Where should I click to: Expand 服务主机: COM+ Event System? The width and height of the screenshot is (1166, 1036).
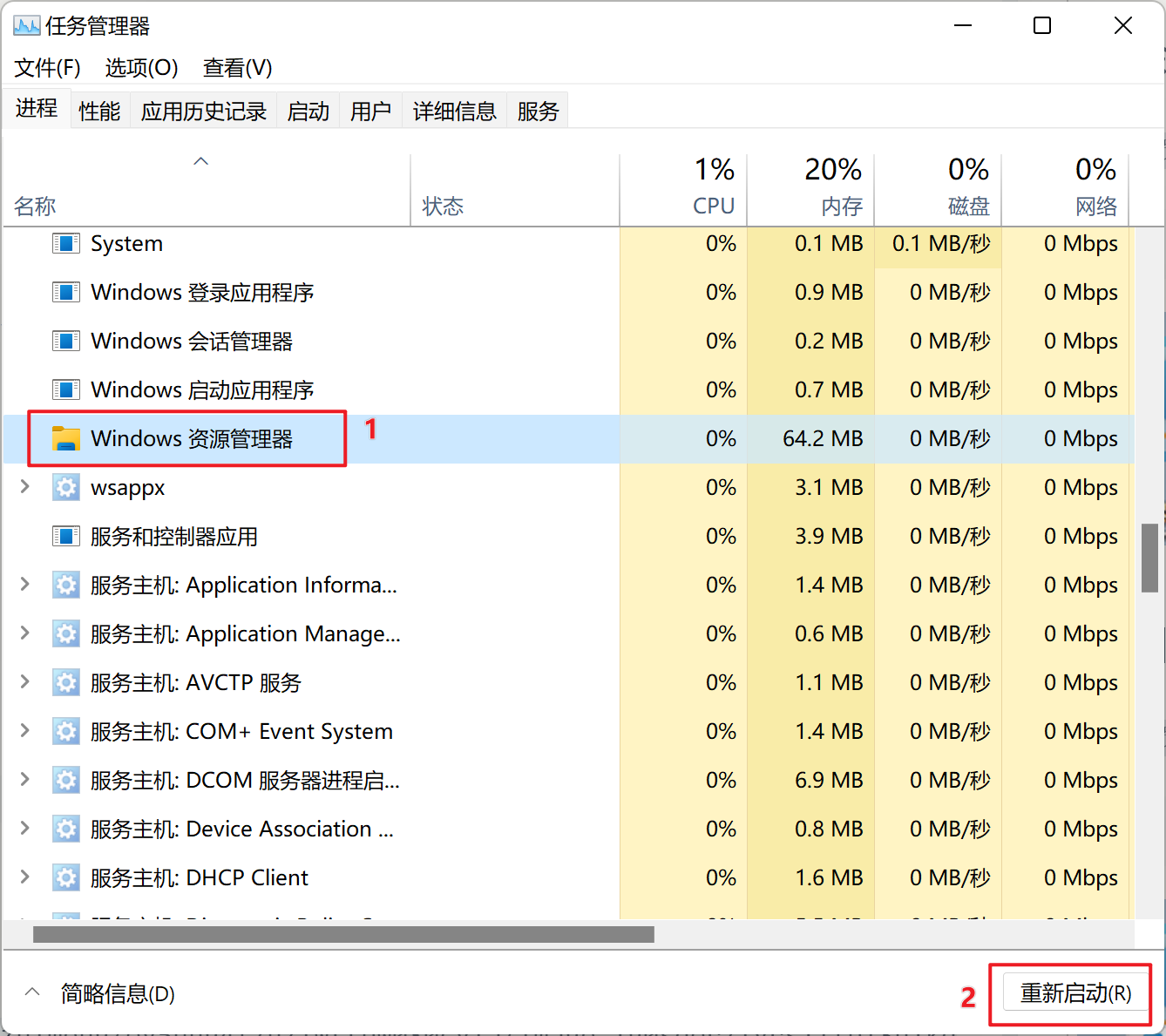(x=24, y=731)
